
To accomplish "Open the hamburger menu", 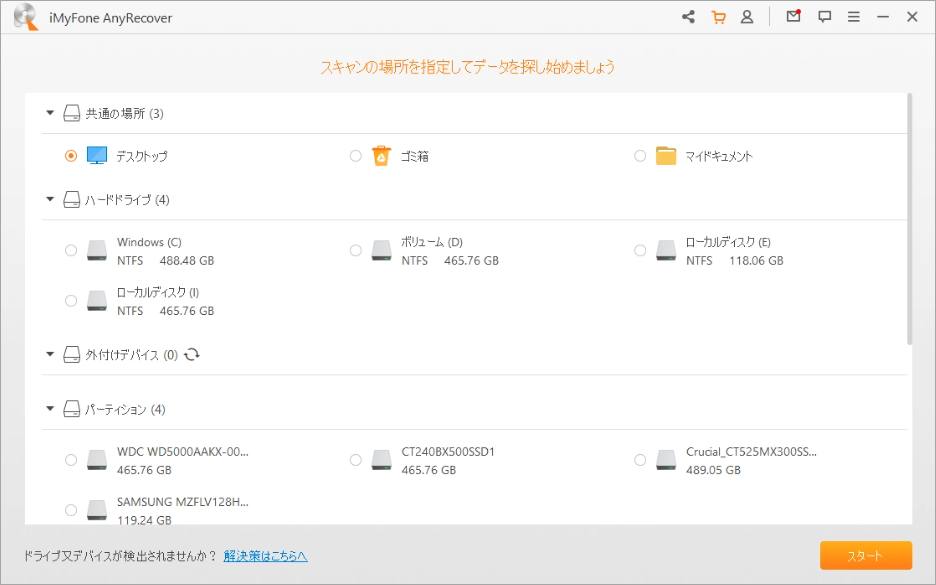I will [853, 18].
